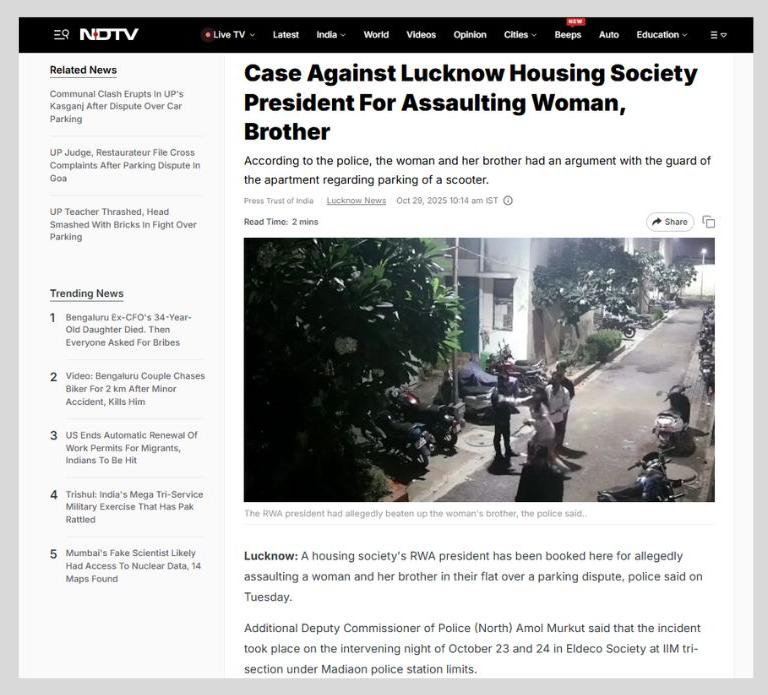Open the trending story about Trishul military exercise

pos(134,507)
